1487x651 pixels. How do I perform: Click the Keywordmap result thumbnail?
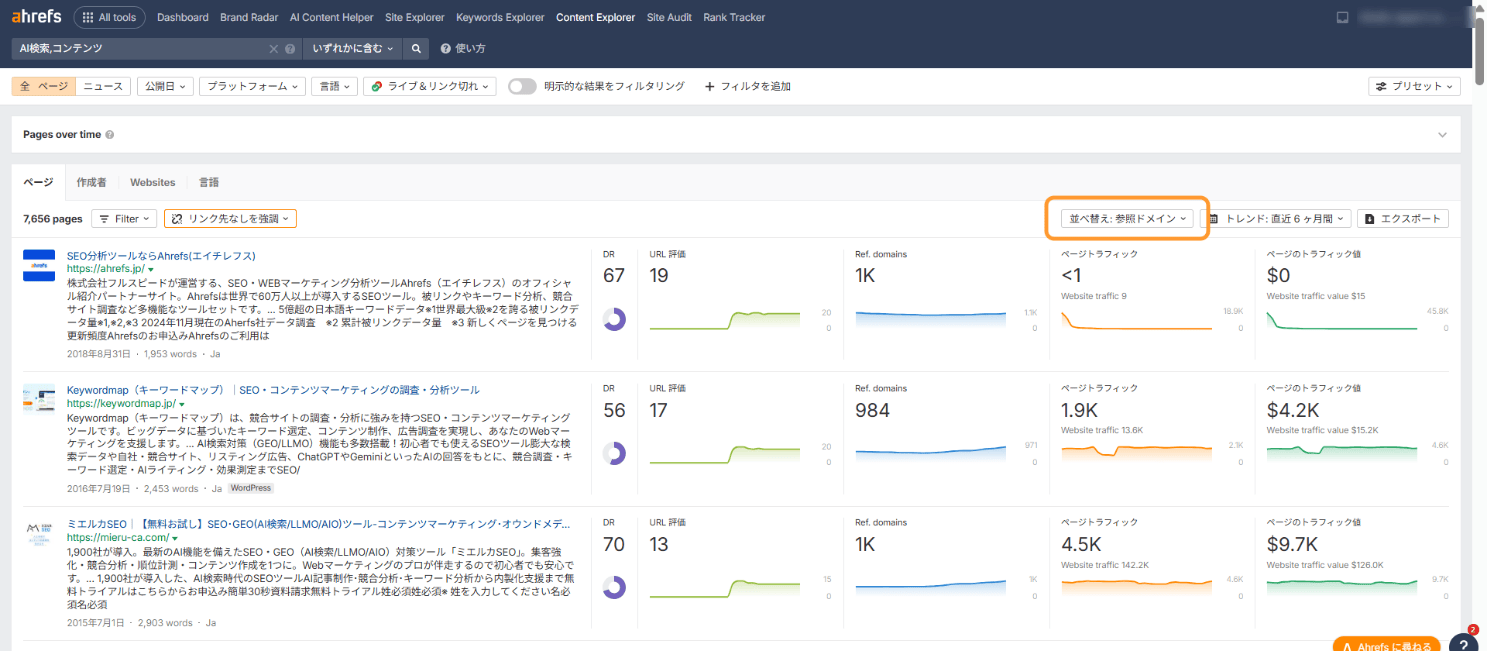click(x=39, y=399)
